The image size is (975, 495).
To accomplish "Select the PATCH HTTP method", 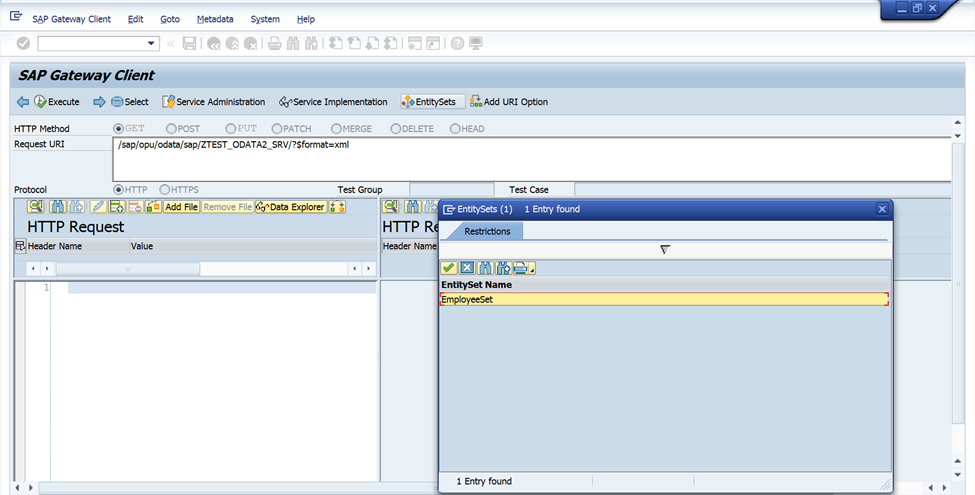I will click(x=277, y=129).
